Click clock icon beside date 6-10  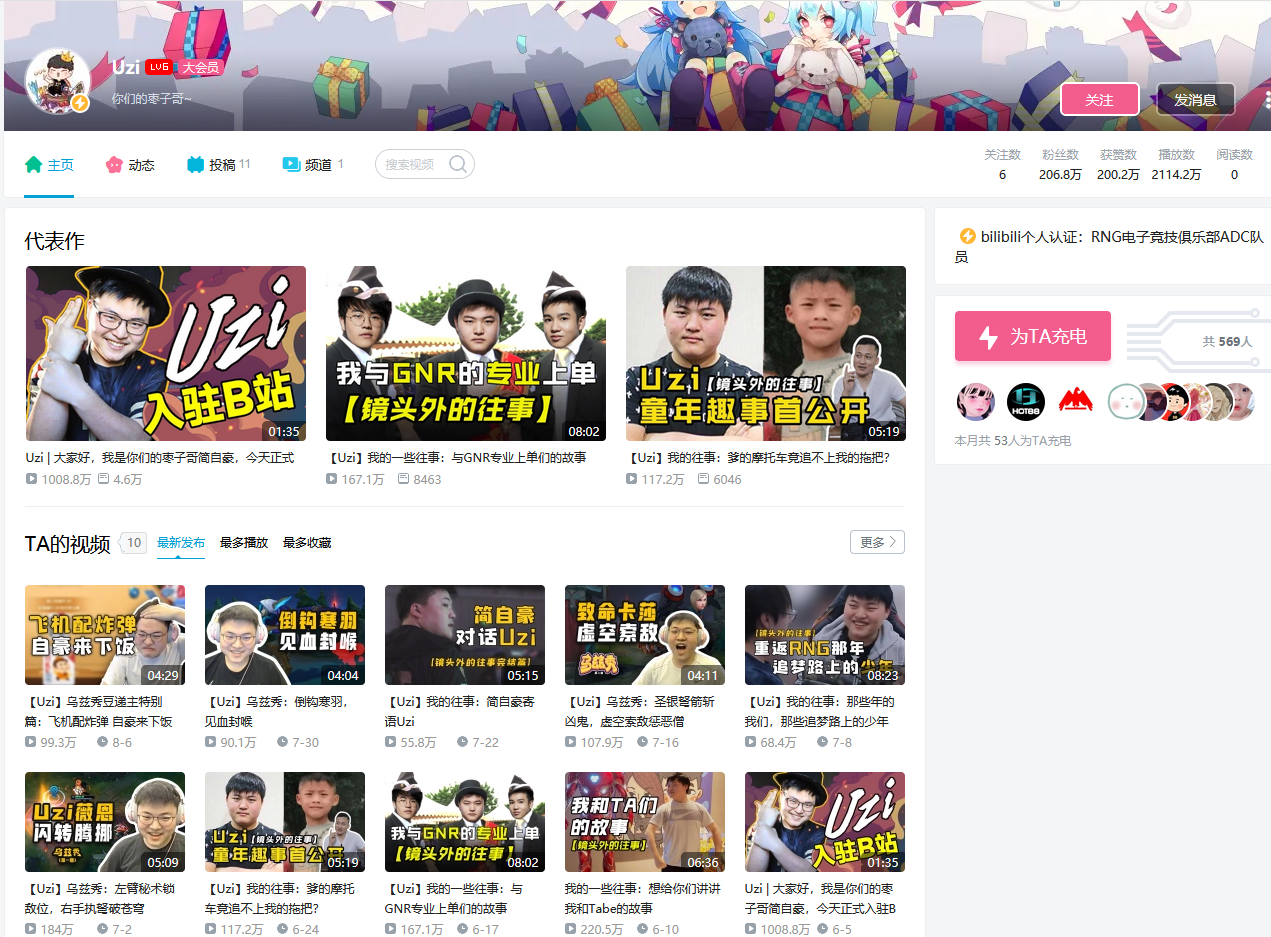(643, 929)
